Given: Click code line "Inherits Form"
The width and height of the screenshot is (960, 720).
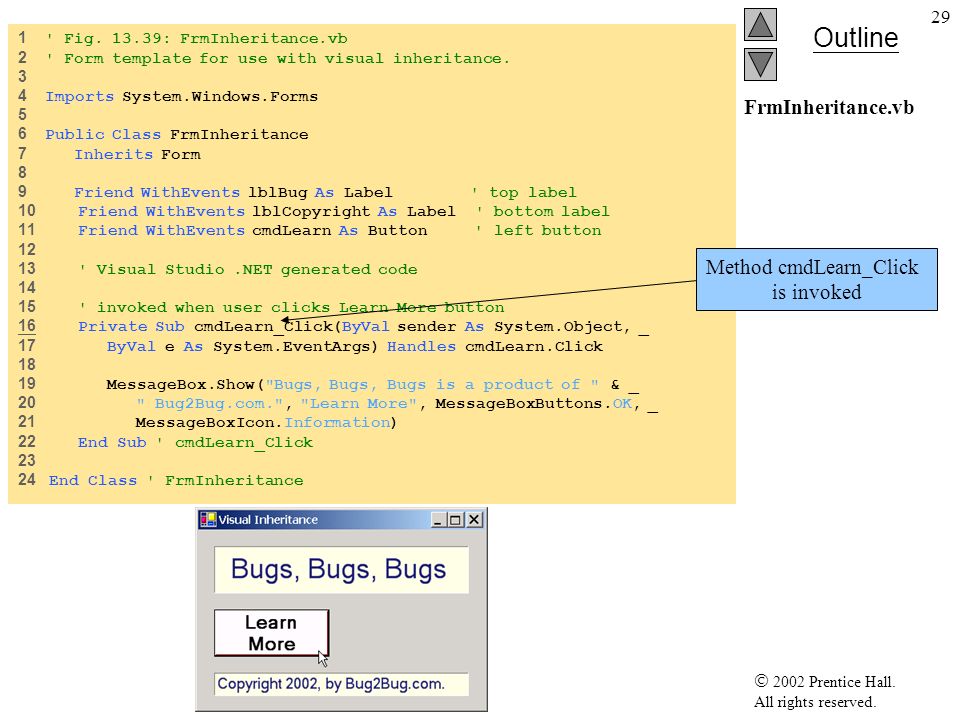Looking at the screenshot, I should coord(137,154).
